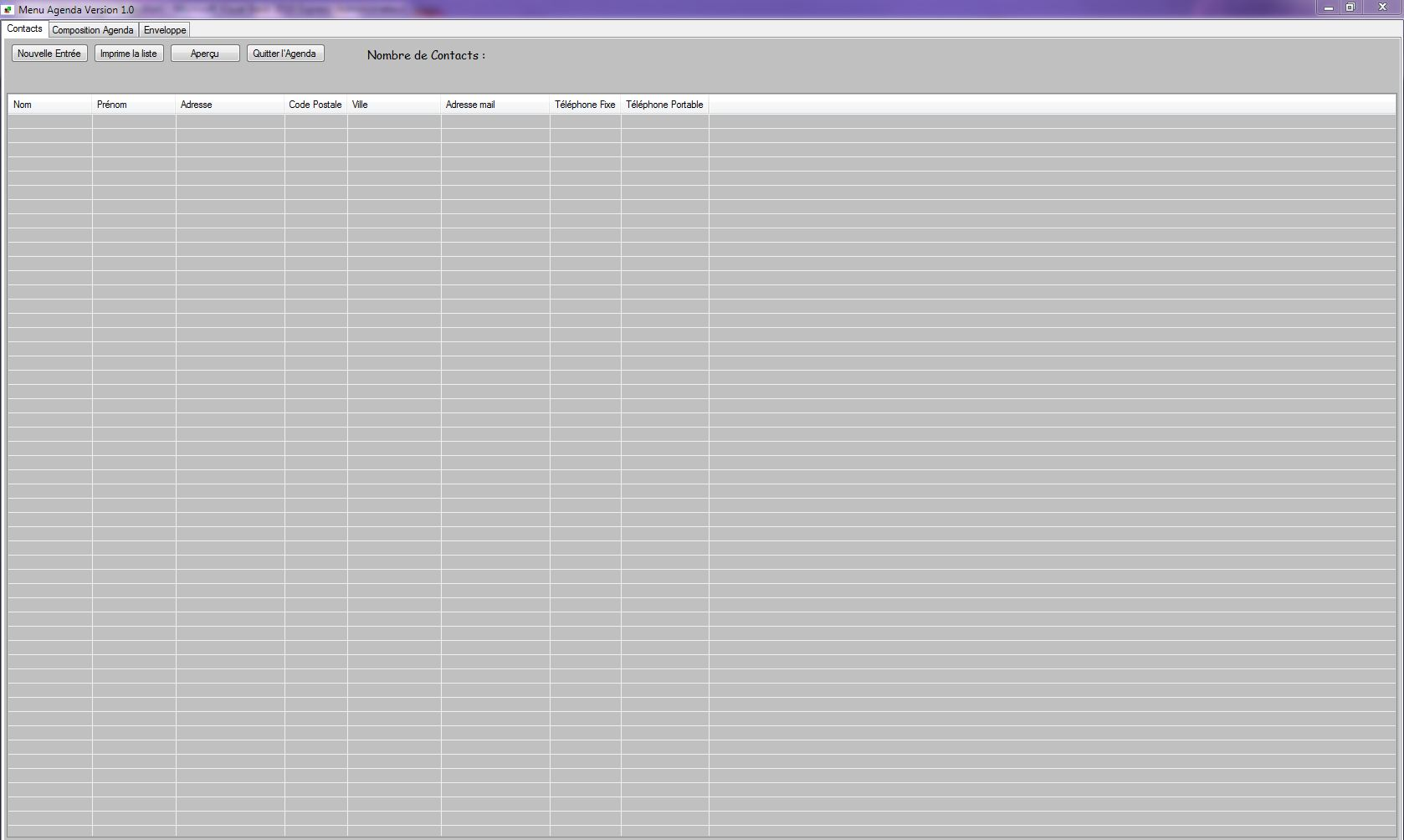Click Quitter l'Agenda to exit
Viewport: 1404px width, 840px height.
coord(284,54)
